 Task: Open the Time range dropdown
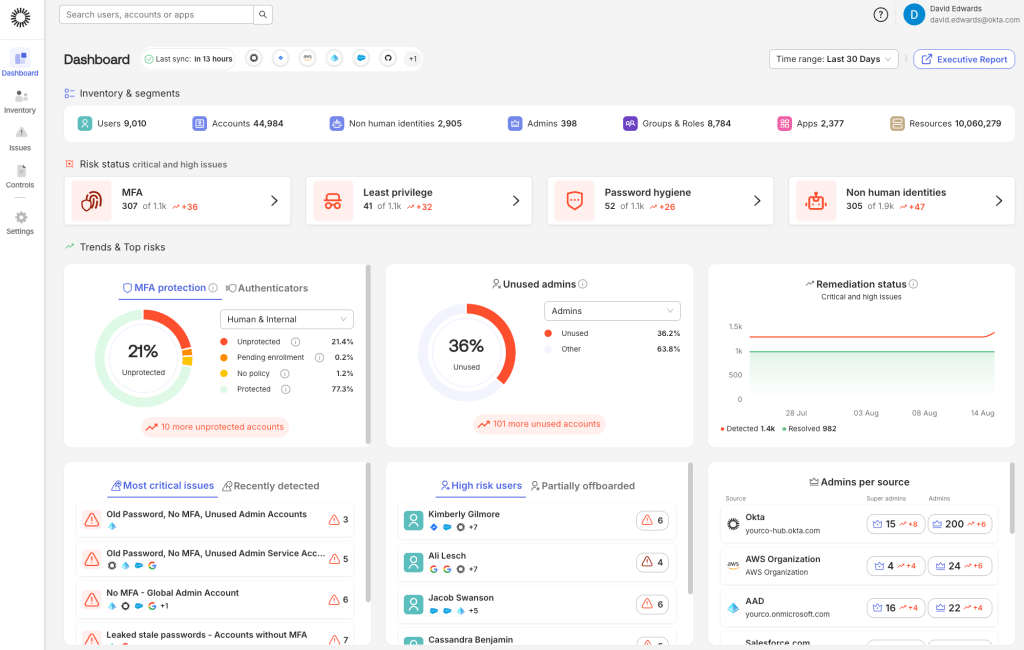(833, 59)
